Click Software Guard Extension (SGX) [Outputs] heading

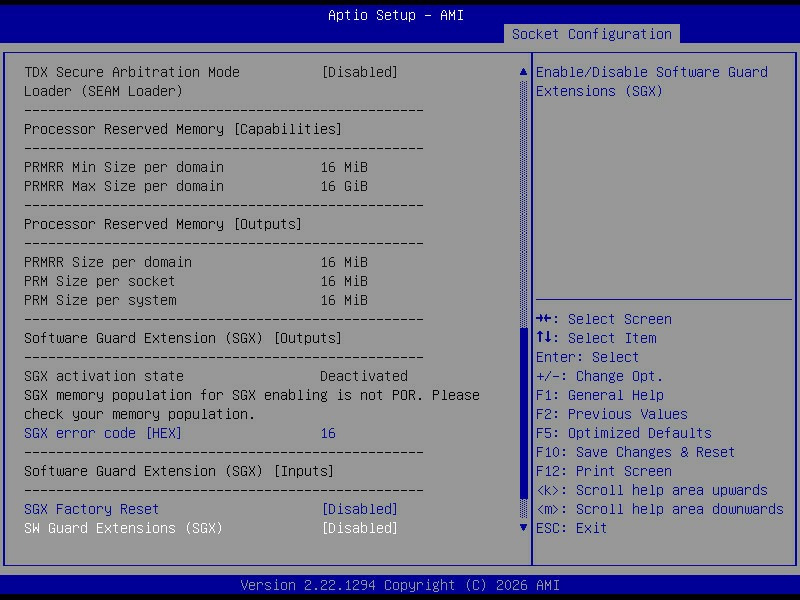(183, 338)
